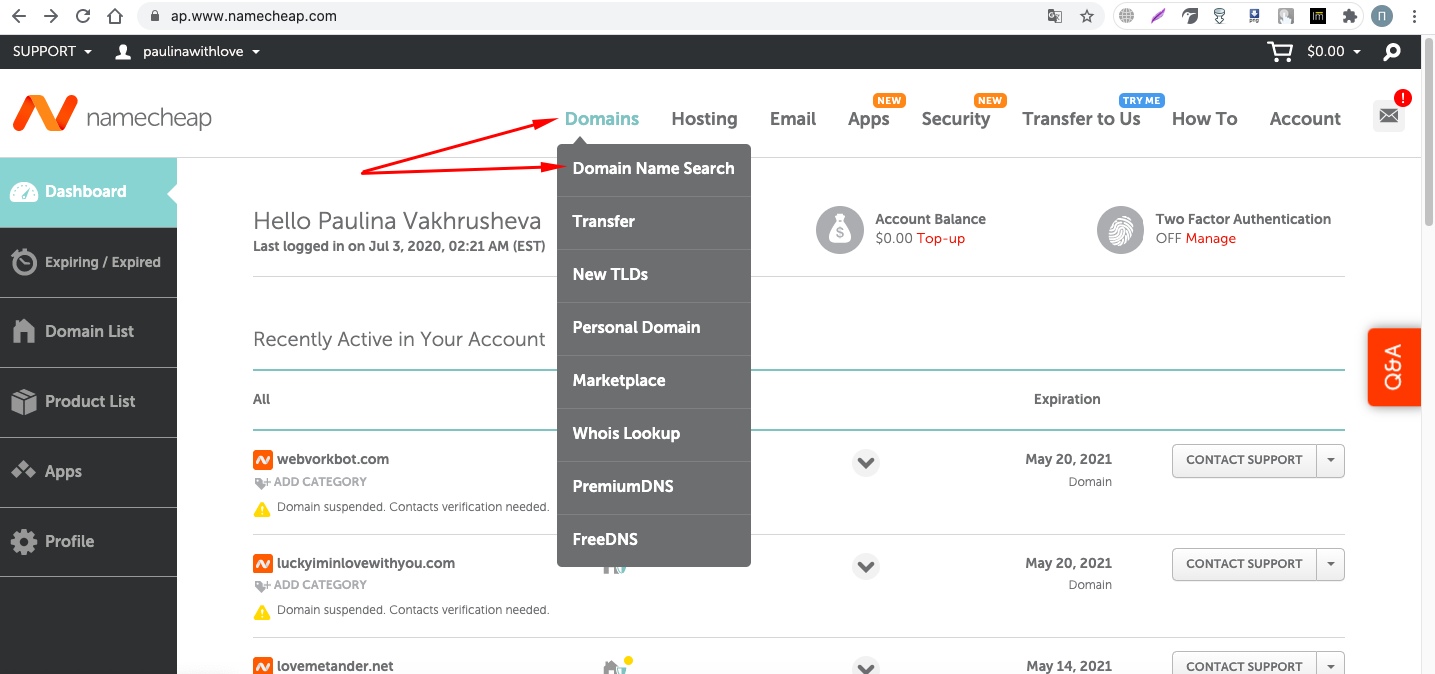
Task: Go forward in browser history
Action: pyautogui.click(x=51, y=16)
